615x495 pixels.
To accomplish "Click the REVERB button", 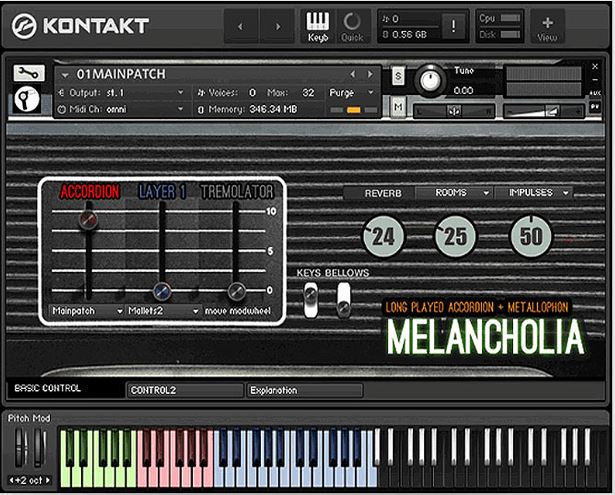I will click(x=382, y=193).
